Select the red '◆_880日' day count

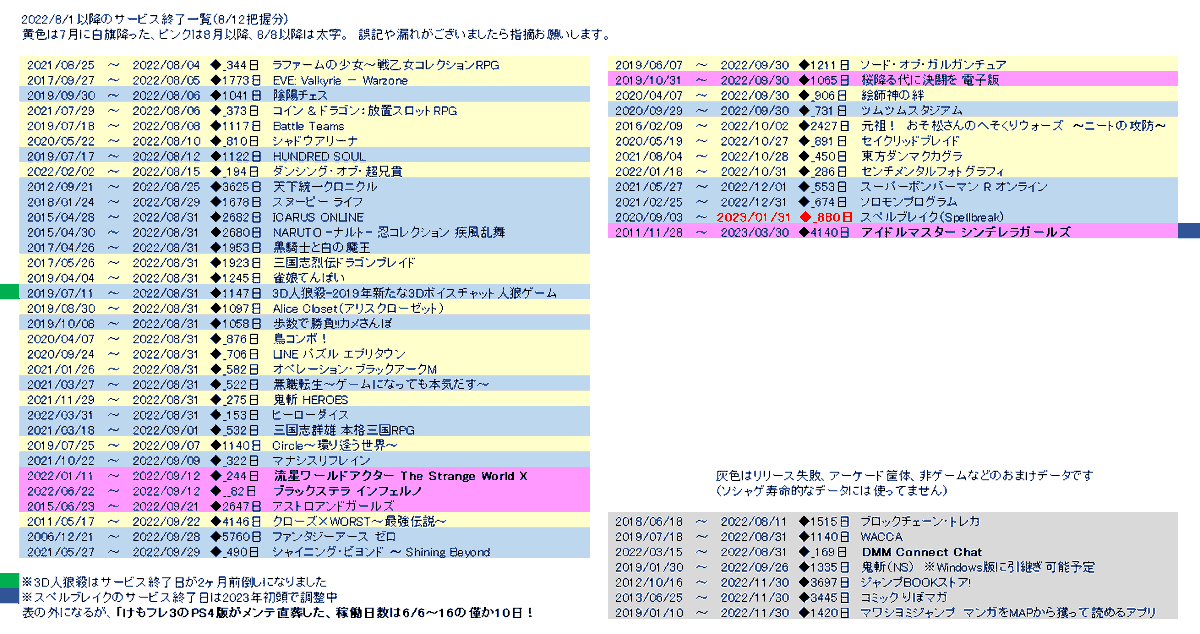(x=826, y=217)
